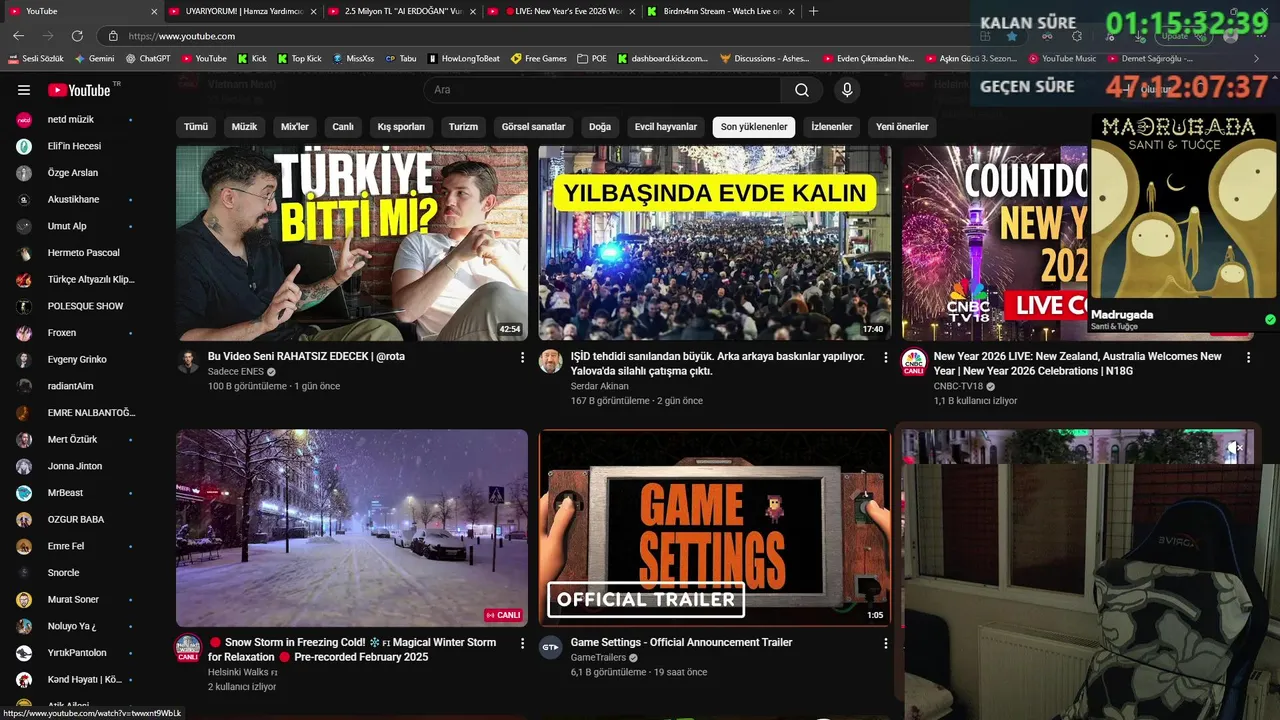
Task: Open Sadece ENES channel avatar
Action: 188,362
